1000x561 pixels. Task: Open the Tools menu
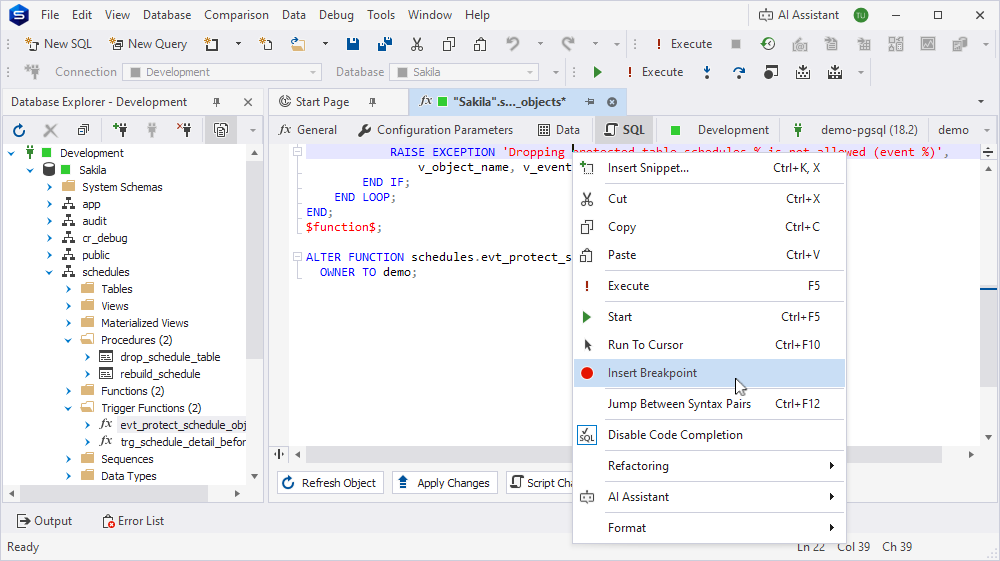pyautogui.click(x=381, y=15)
